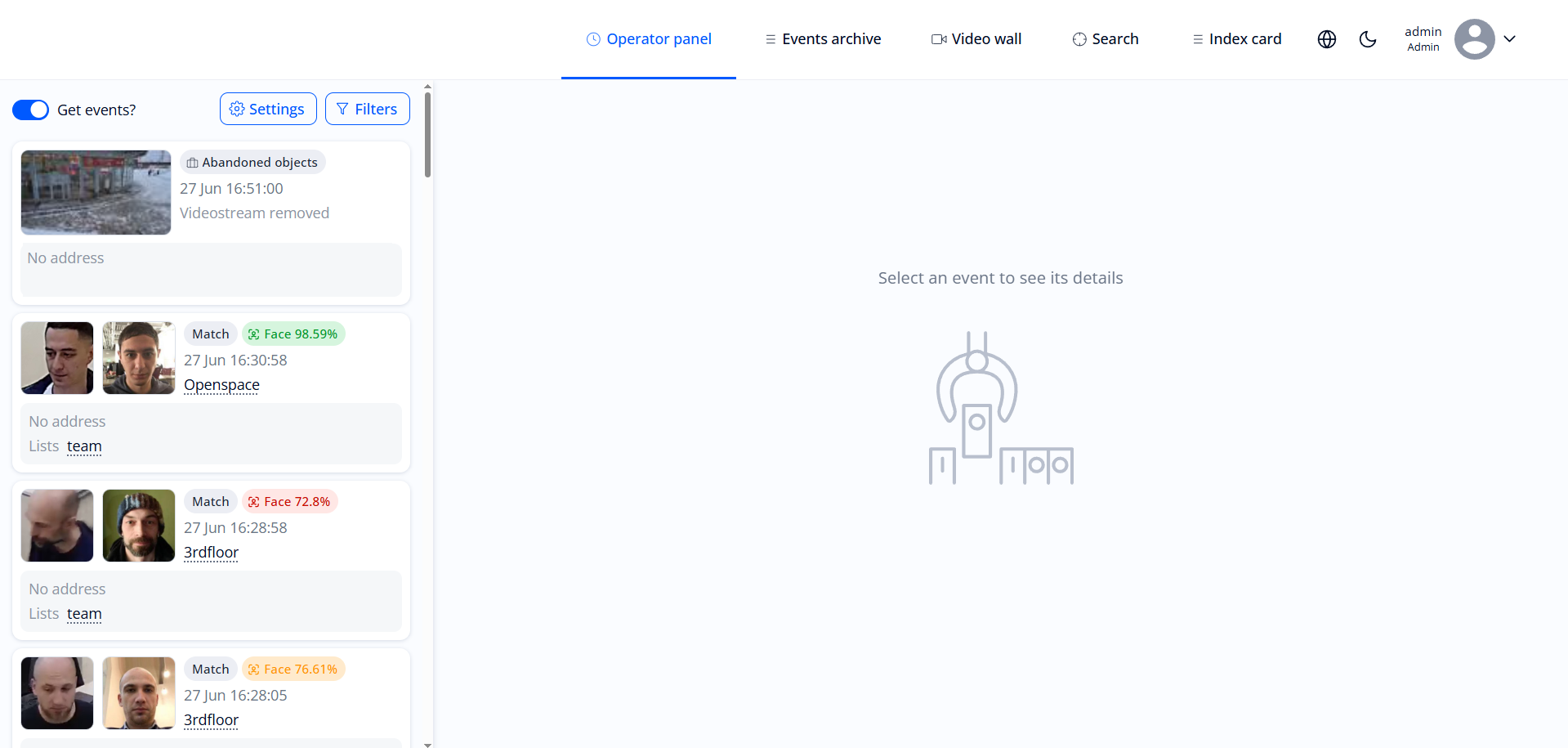The height and width of the screenshot is (748, 1568).
Task: Click matched reference photo of 16:28:05 event
Action: click(139, 693)
